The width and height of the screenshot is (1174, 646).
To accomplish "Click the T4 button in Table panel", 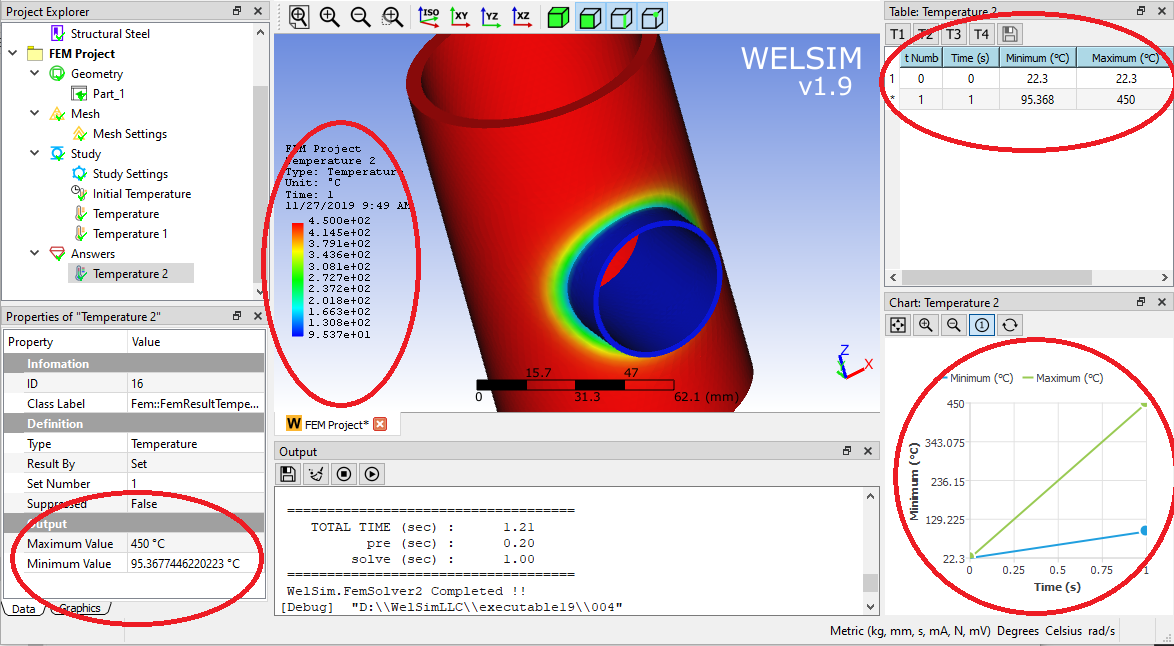I will click(x=981, y=34).
